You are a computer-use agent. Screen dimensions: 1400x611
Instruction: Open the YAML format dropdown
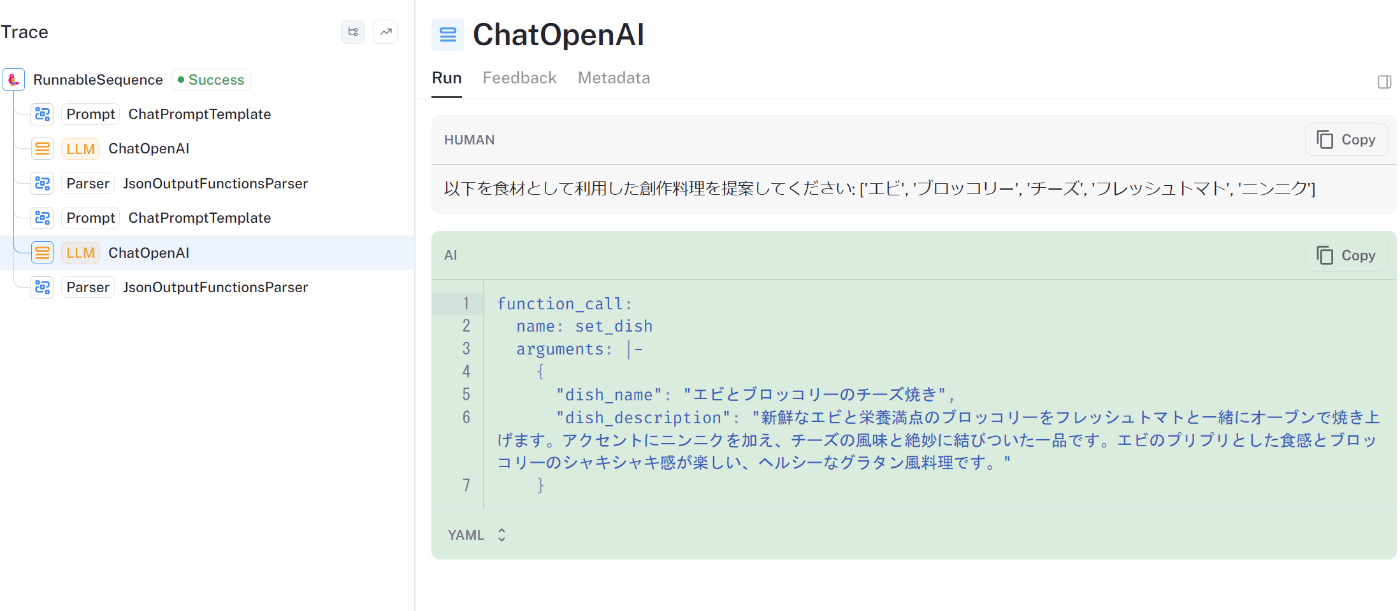point(478,535)
